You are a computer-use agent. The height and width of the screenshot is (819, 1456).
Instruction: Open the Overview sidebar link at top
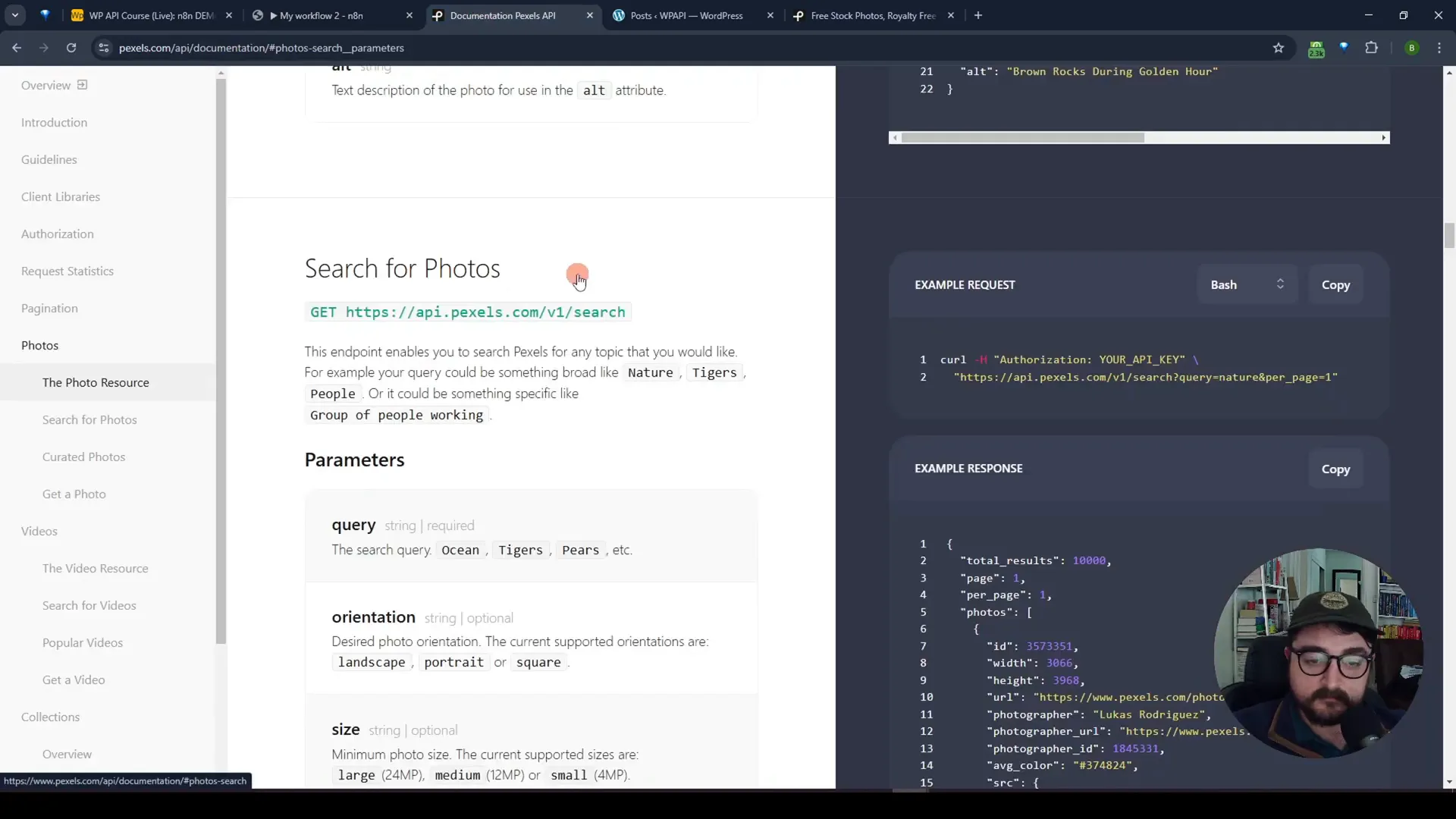[45, 86]
